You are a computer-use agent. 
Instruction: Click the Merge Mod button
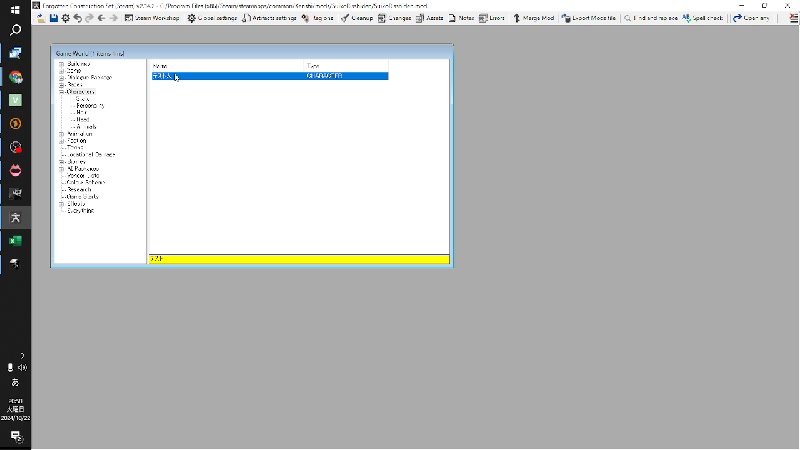(x=533, y=18)
